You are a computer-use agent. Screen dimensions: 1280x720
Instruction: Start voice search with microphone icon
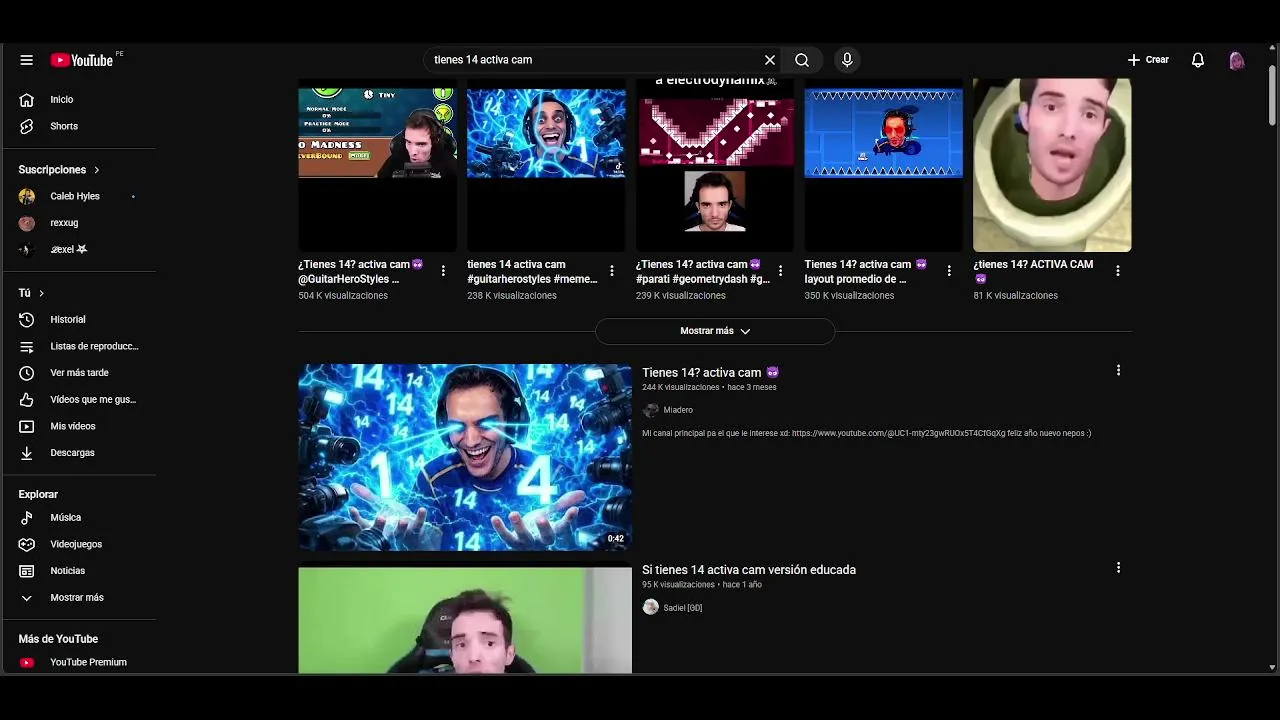[847, 60]
